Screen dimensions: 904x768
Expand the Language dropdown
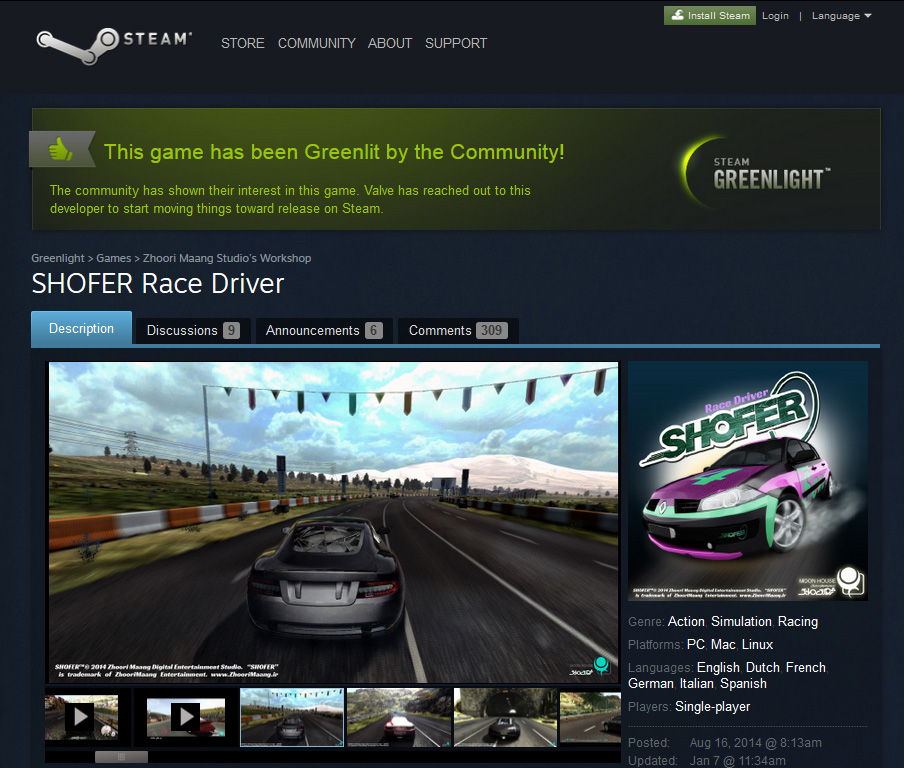point(841,16)
